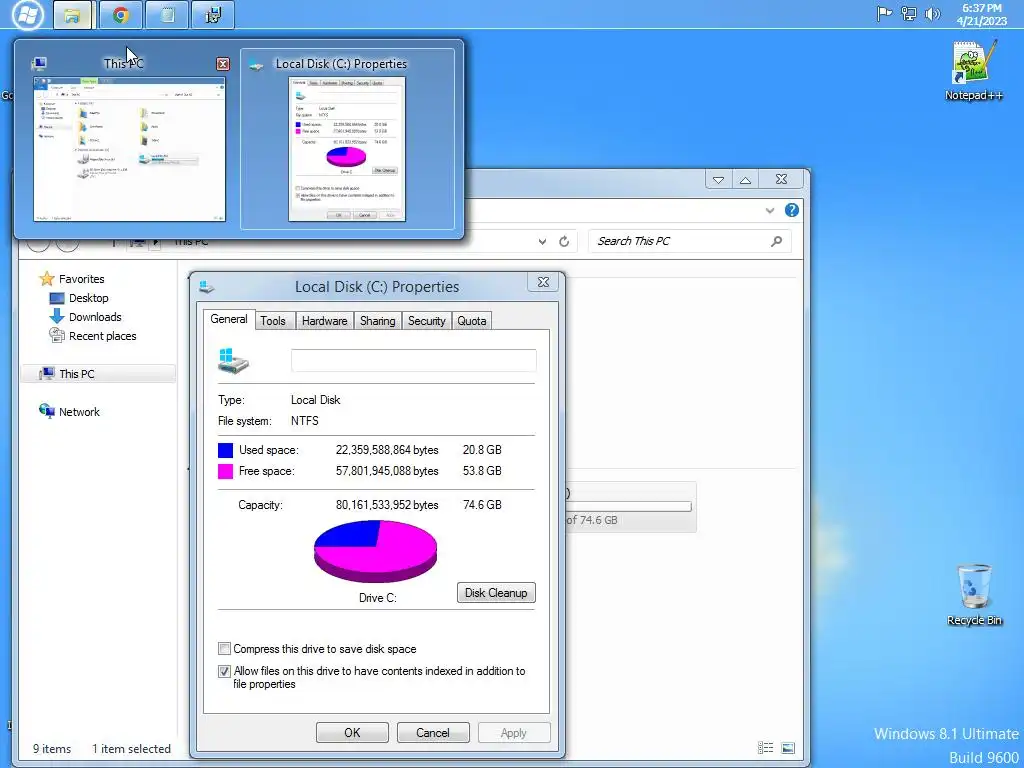The height and width of the screenshot is (768, 1024).
Task: Open the clock showing 6:37 PM
Action: (x=982, y=14)
